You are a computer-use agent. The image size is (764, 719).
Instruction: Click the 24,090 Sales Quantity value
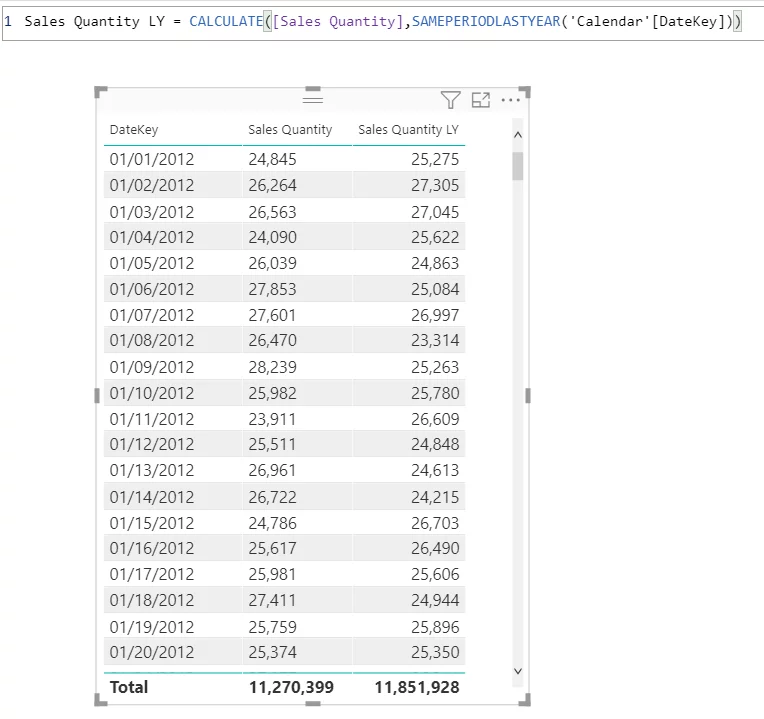pos(272,237)
